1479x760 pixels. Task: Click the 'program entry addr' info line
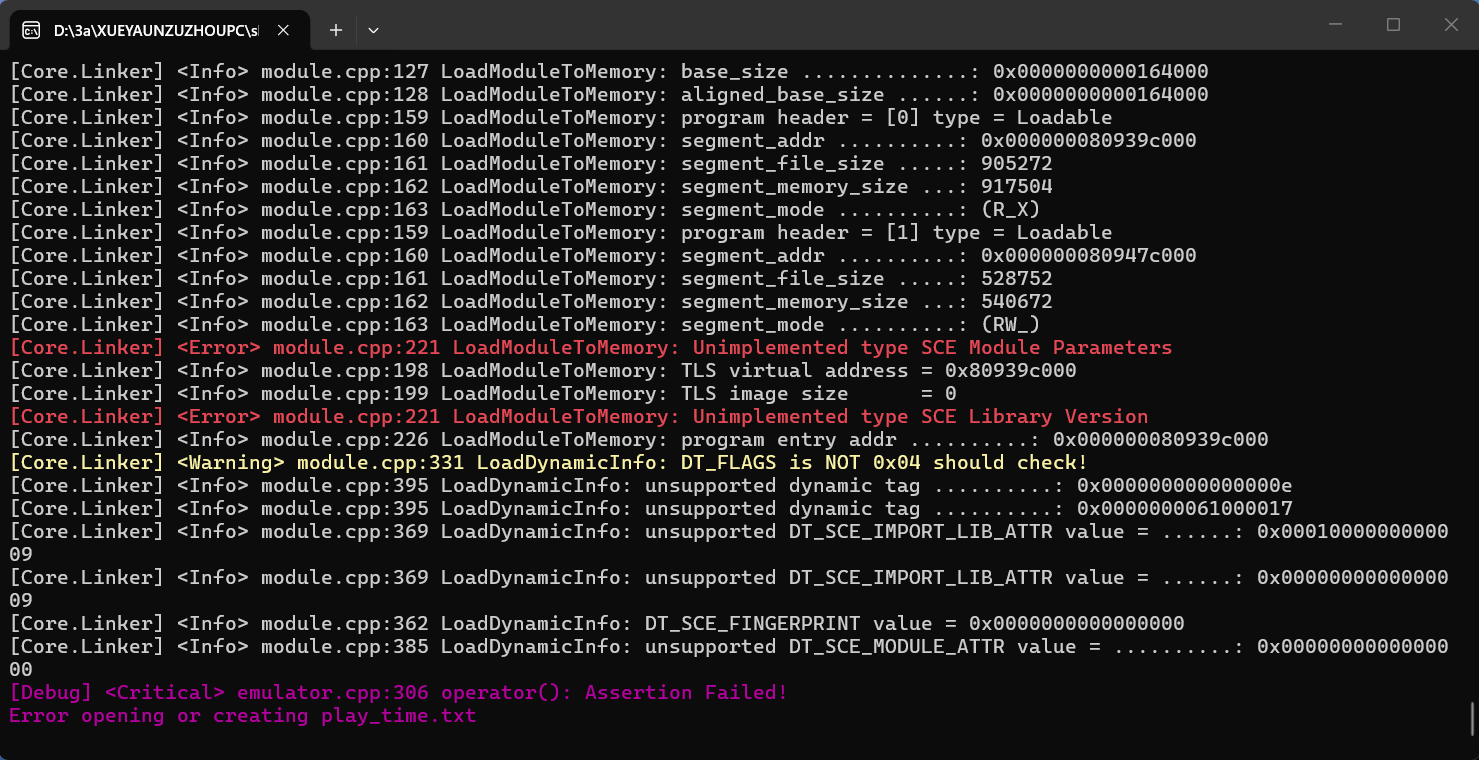pyautogui.click(x=639, y=439)
